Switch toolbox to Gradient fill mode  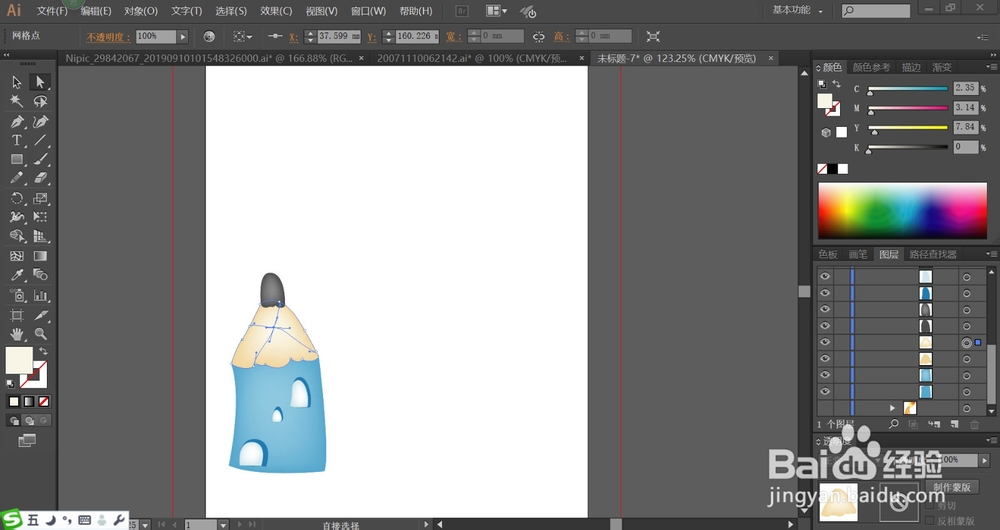pyautogui.click(x=29, y=401)
